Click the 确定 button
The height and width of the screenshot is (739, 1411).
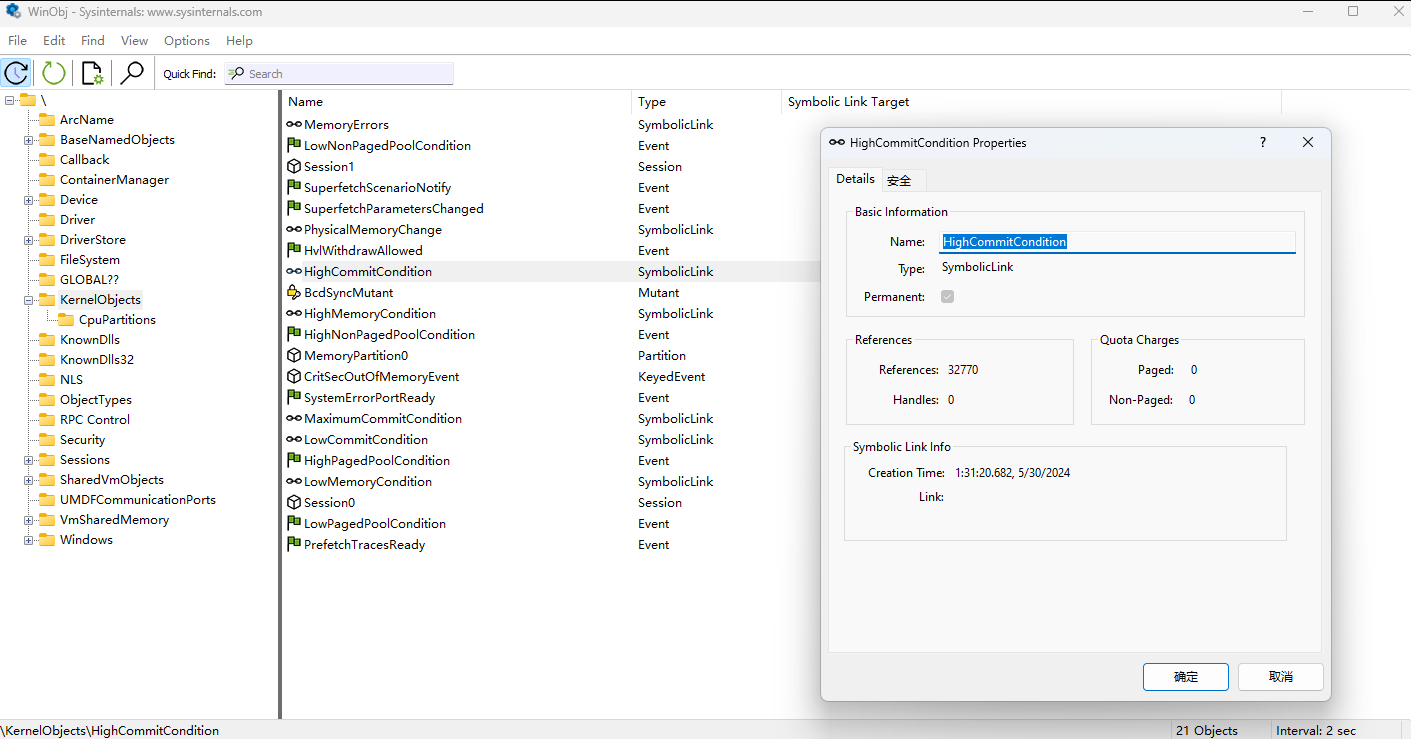[x=1185, y=677]
